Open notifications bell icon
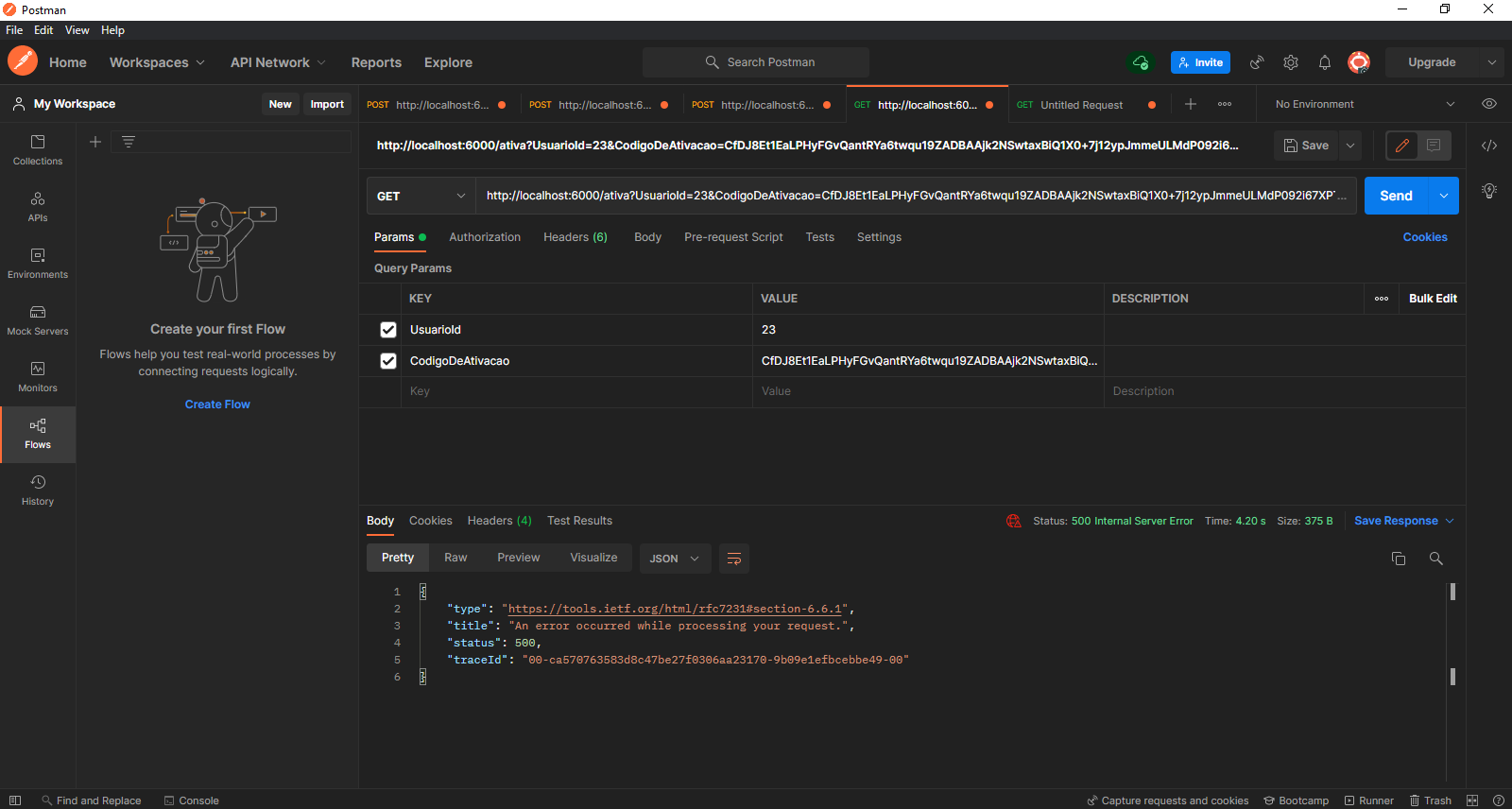This screenshot has height=809, width=1512. (1325, 62)
